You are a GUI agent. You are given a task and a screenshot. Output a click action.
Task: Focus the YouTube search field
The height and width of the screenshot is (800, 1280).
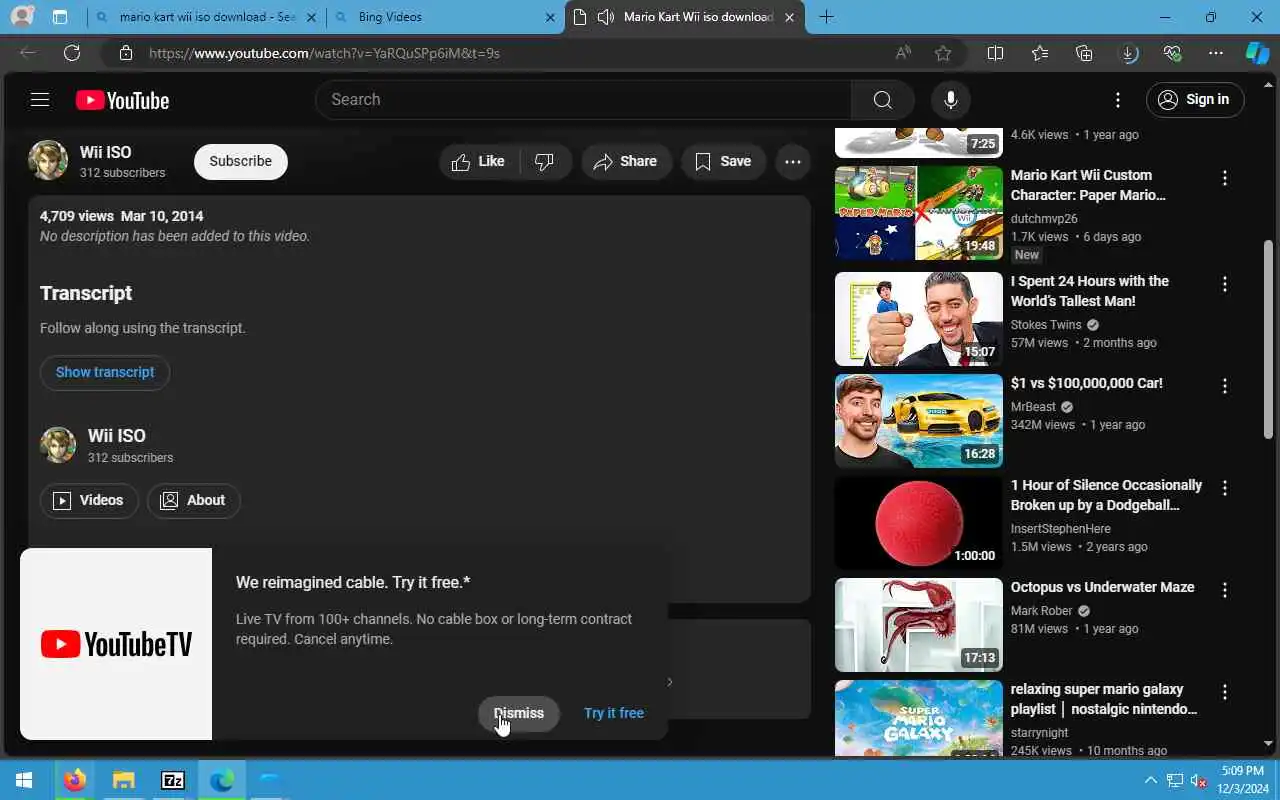(x=583, y=99)
